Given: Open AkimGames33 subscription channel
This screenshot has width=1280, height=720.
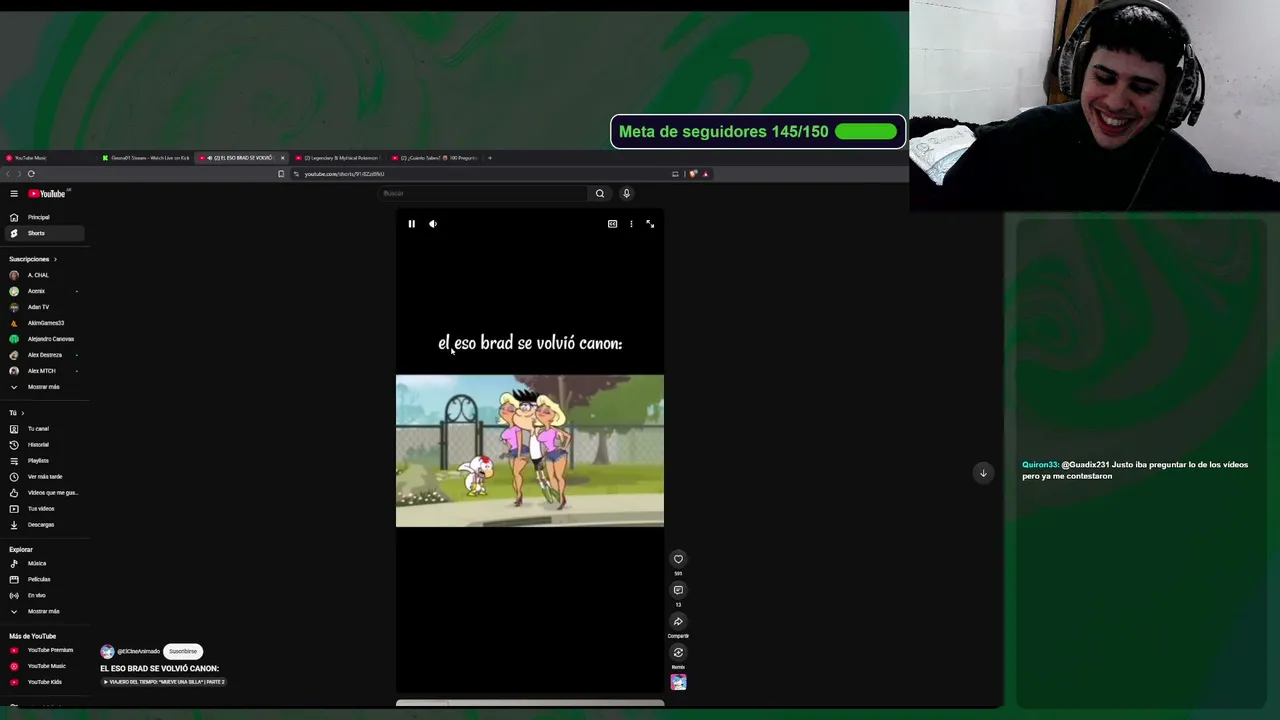Looking at the screenshot, I should tap(45, 323).
